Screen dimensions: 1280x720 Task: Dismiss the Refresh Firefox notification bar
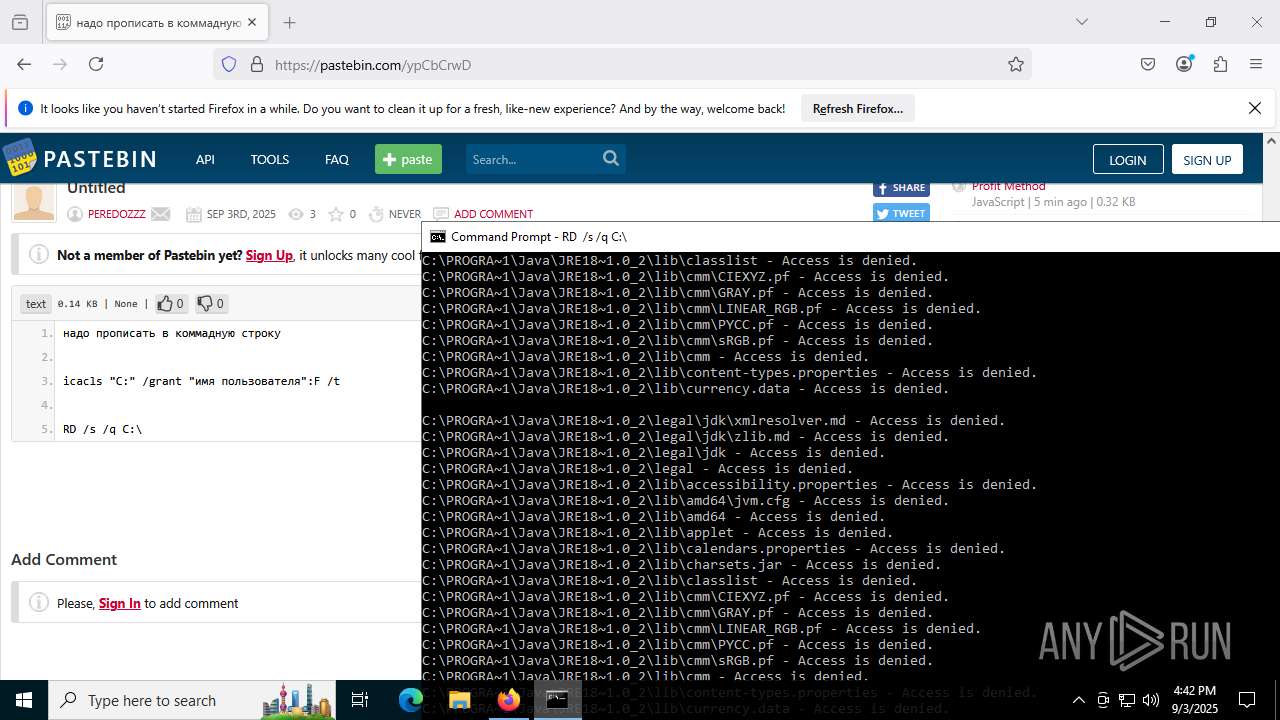point(1255,108)
